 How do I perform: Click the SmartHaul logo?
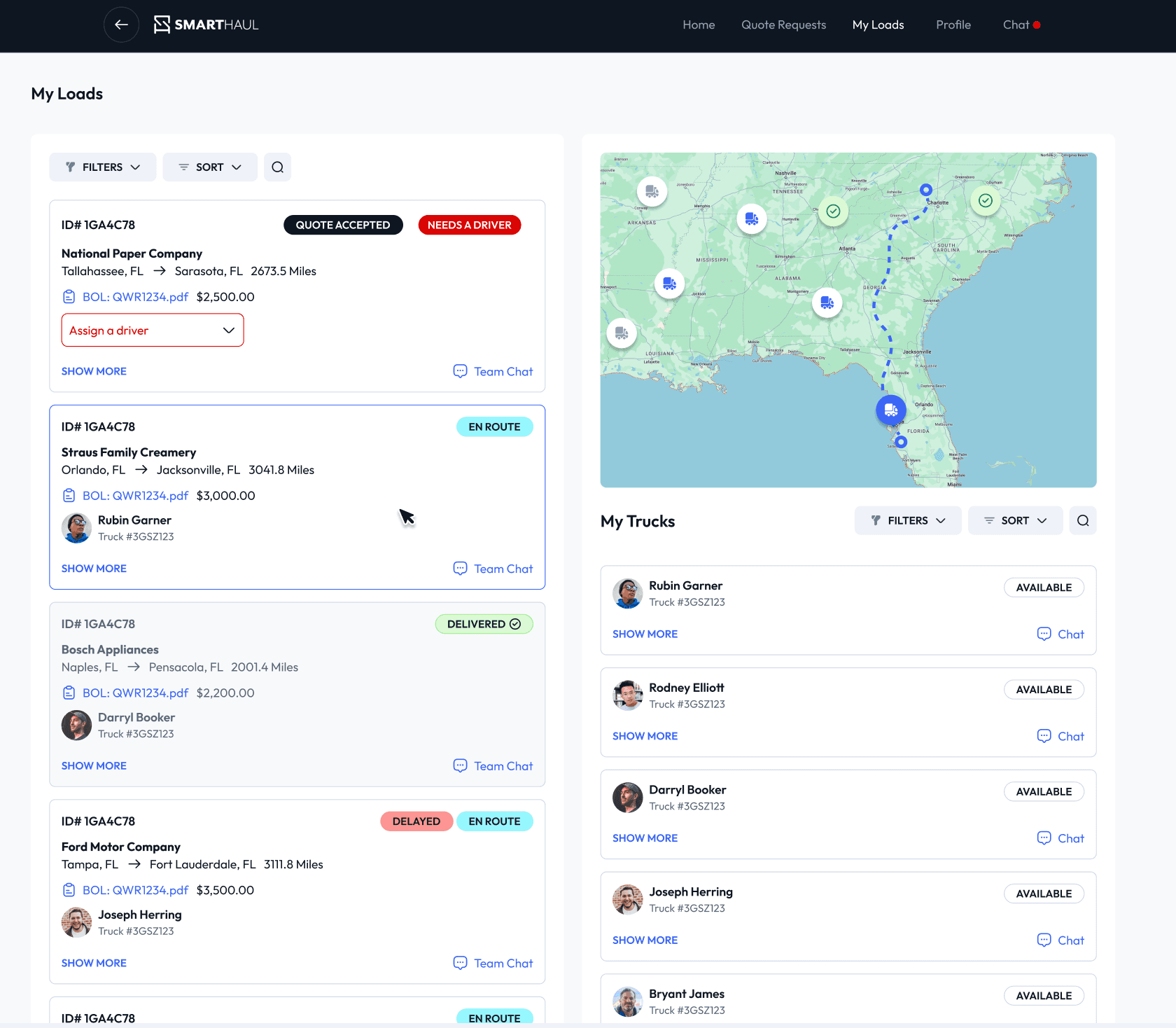click(206, 25)
